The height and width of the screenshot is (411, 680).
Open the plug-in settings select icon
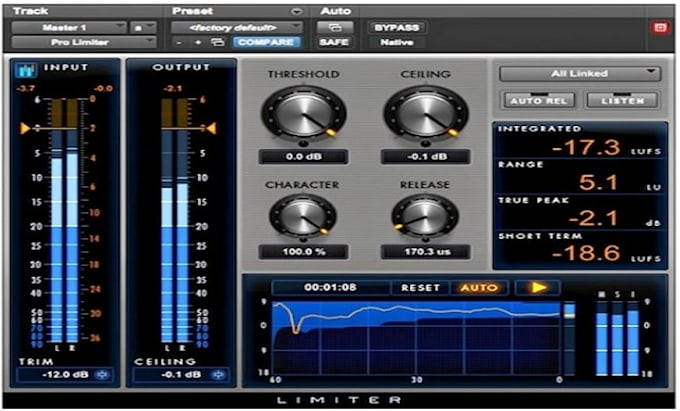(218, 42)
